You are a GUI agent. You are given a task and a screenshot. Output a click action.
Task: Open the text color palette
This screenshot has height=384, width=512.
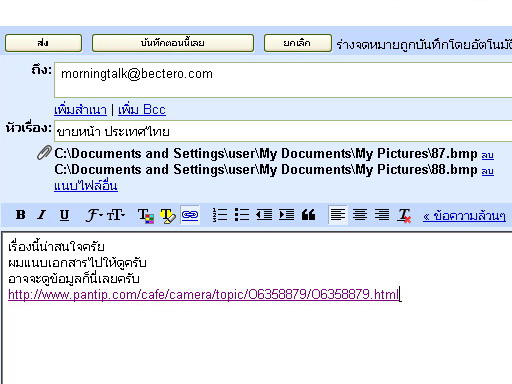146,216
